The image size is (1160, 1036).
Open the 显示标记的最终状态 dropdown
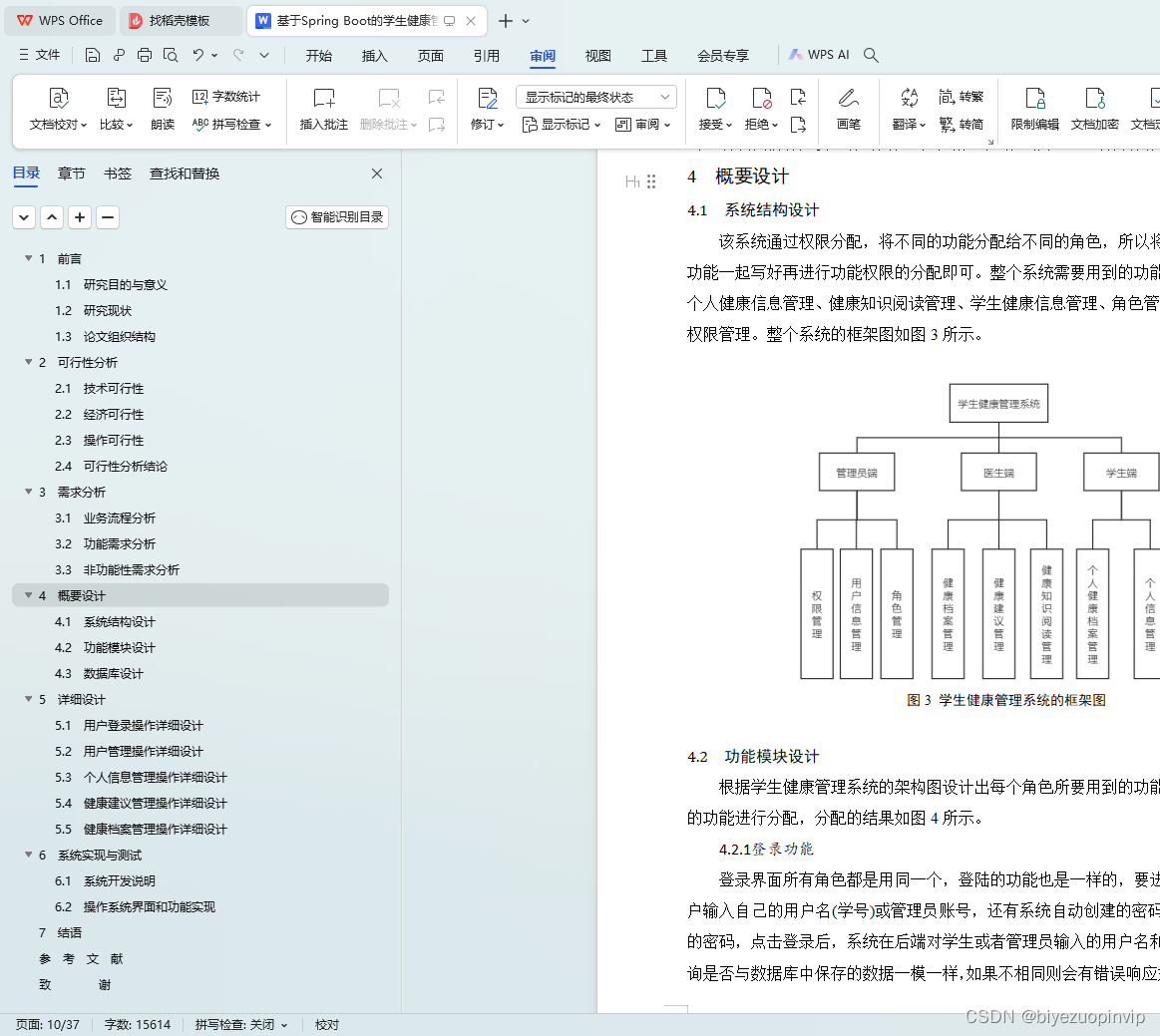point(595,97)
